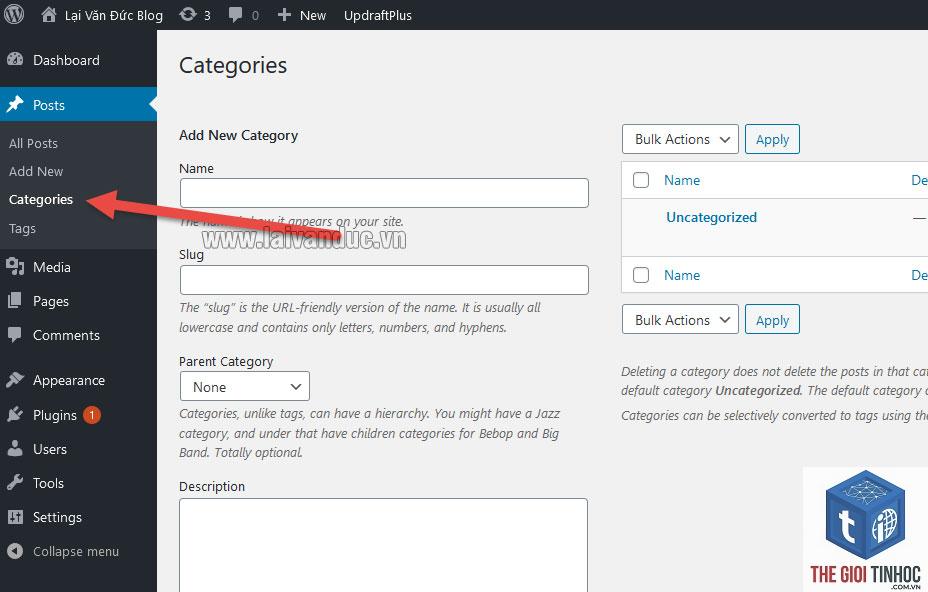Click the Categories page heading

pyautogui.click(x=233, y=66)
